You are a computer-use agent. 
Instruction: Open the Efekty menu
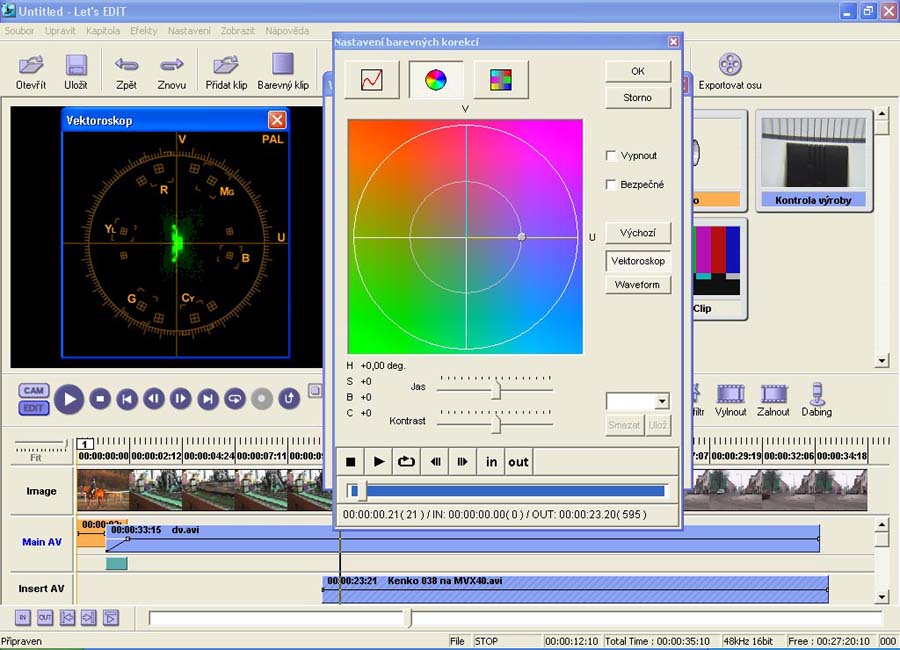click(143, 31)
